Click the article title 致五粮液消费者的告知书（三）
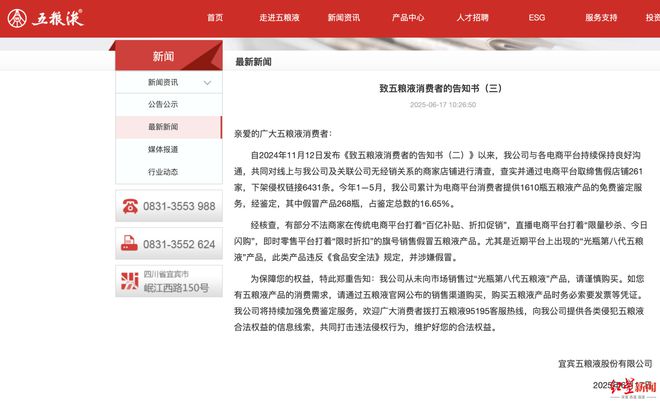660x403 pixels. (x=431, y=88)
